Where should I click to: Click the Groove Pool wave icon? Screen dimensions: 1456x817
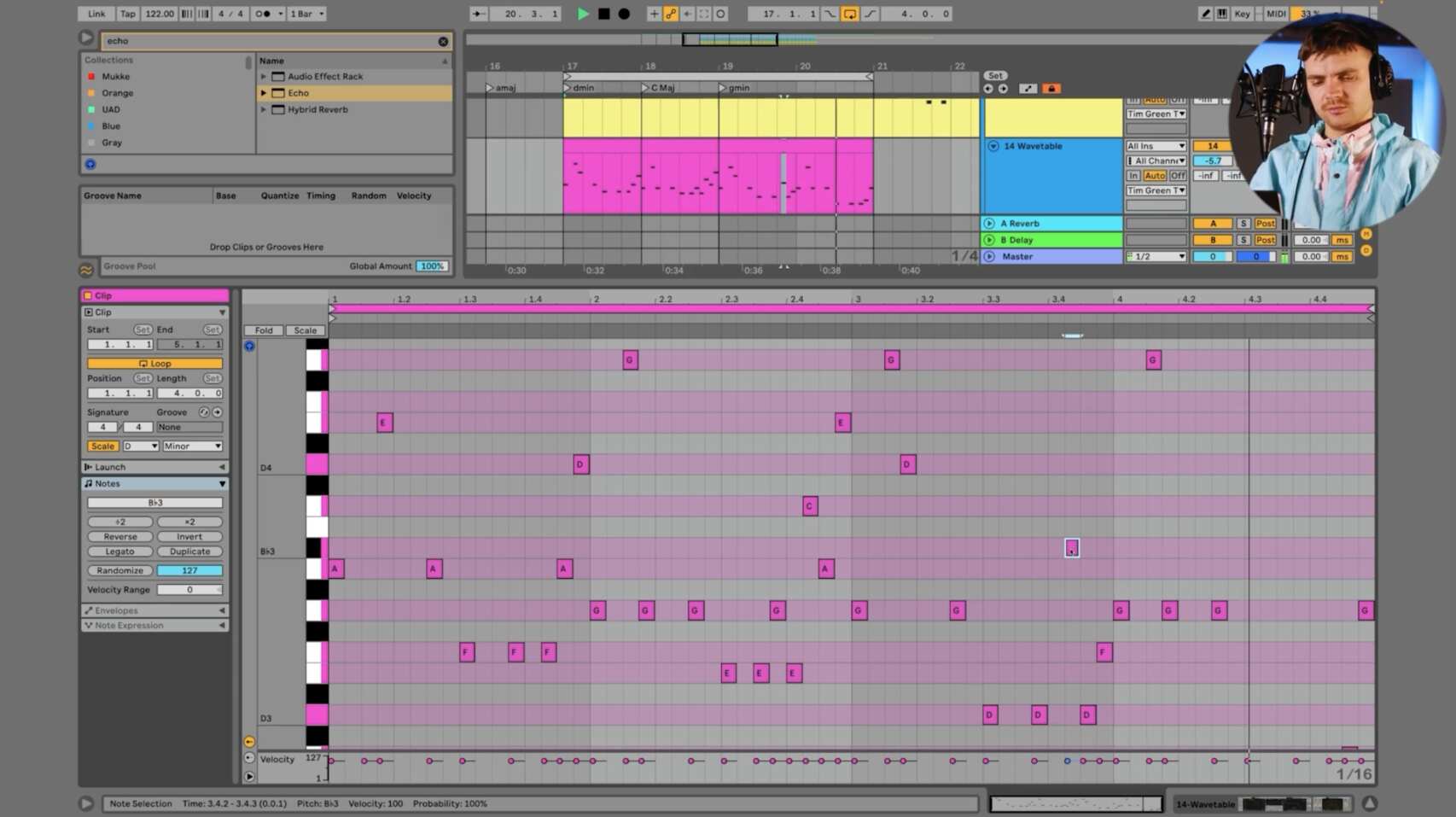click(x=86, y=270)
